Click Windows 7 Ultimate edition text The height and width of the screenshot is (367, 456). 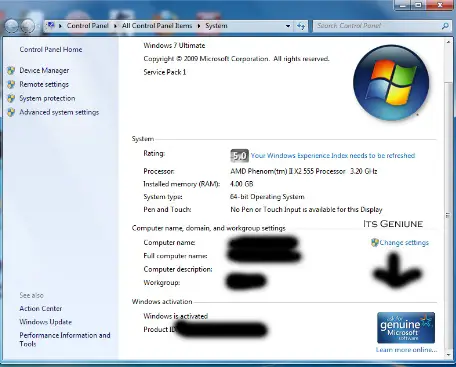(174, 45)
